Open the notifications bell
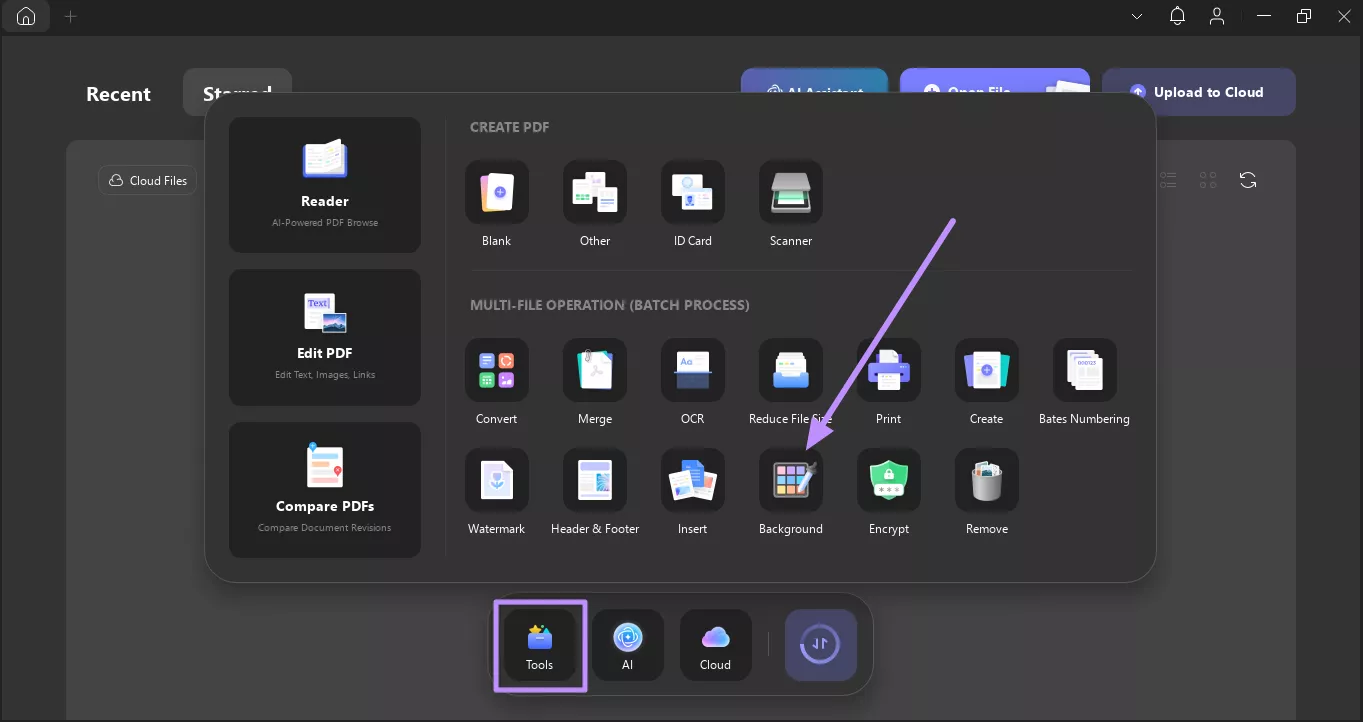The width and height of the screenshot is (1363, 722). pyautogui.click(x=1177, y=17)
